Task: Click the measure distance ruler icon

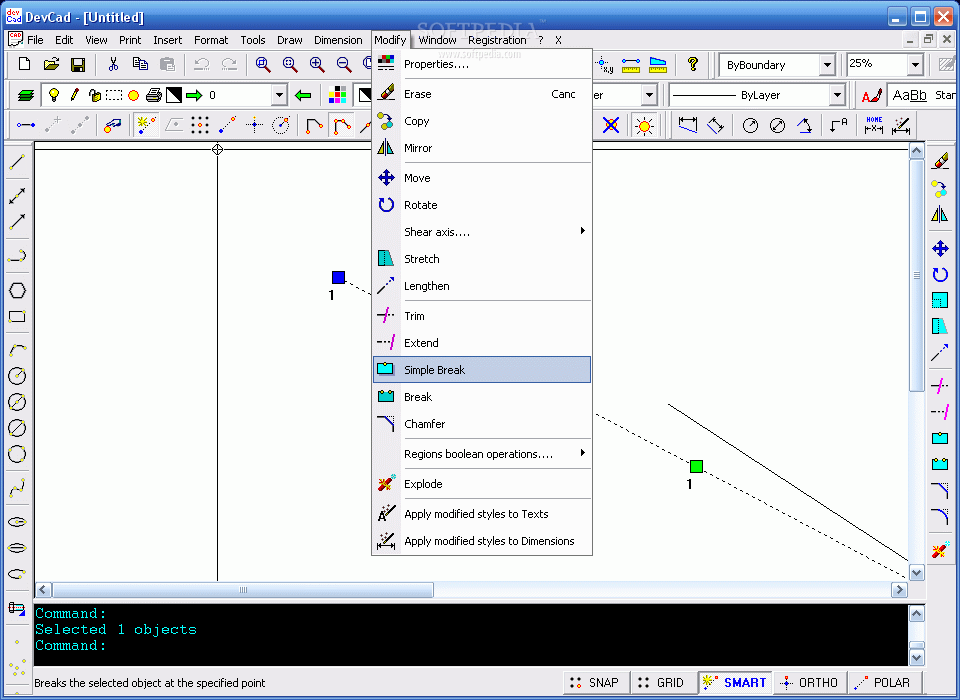Action: pyautogui.click(x=631, y=64)
